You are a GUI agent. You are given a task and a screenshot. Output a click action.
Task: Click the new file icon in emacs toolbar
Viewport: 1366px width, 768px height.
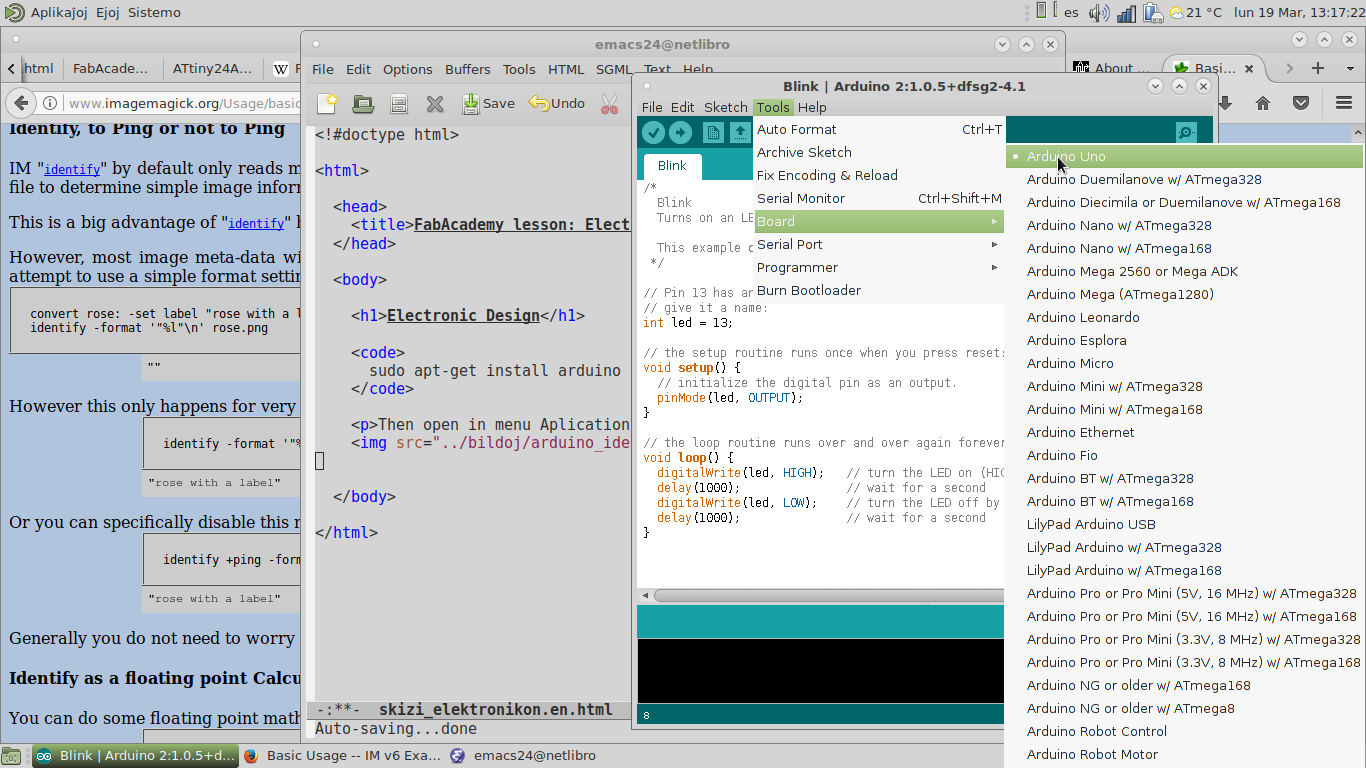(325, 102)
